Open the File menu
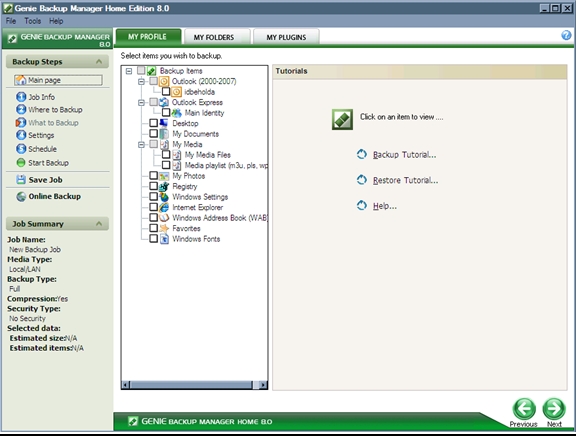Viewport: 578px width, 438px height. tap(11, 21)
